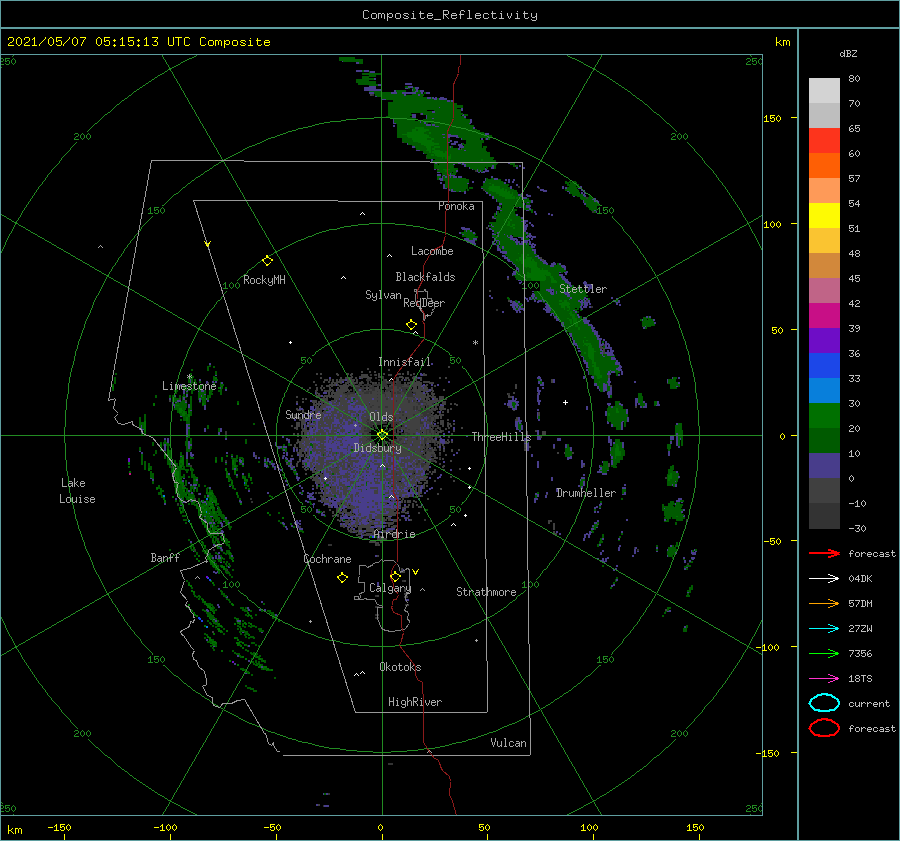Click the Lake Louise label
900x841 pixels.
click(x=77, y=491)
